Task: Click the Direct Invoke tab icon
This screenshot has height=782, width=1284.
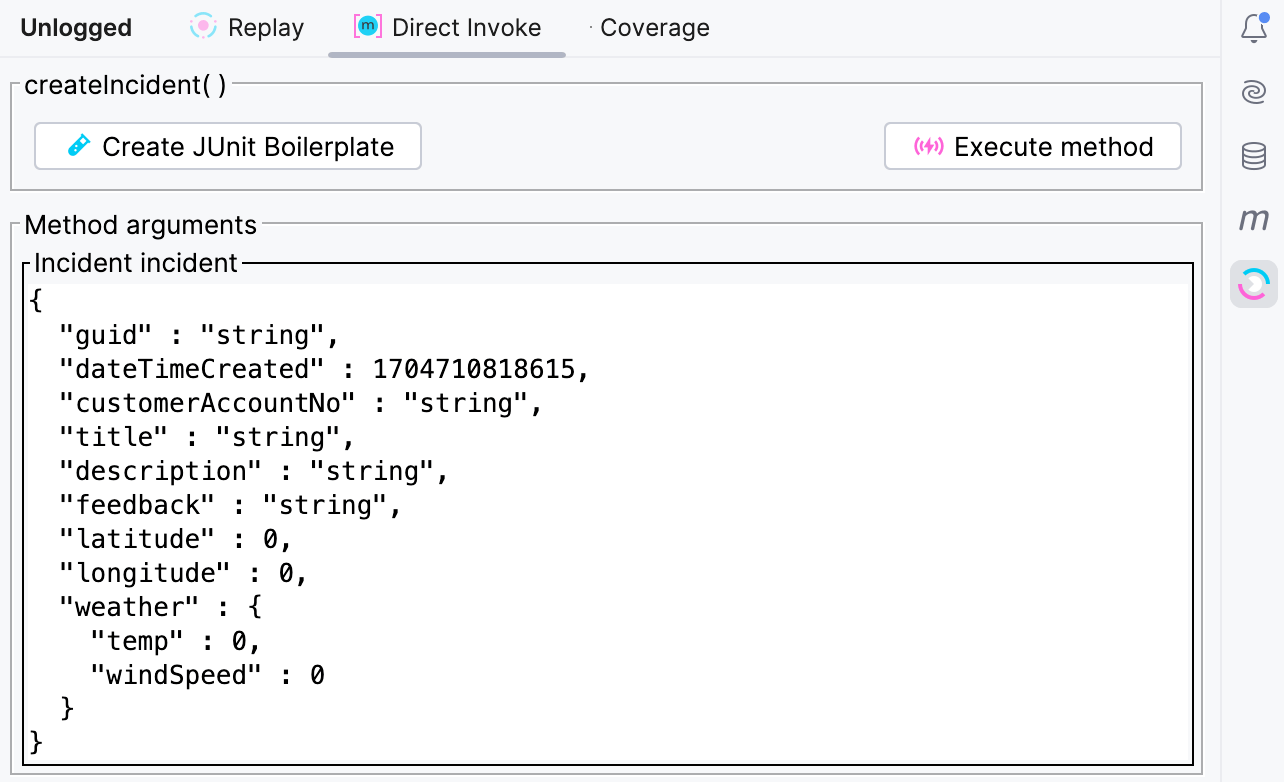Action: point(368,27)
